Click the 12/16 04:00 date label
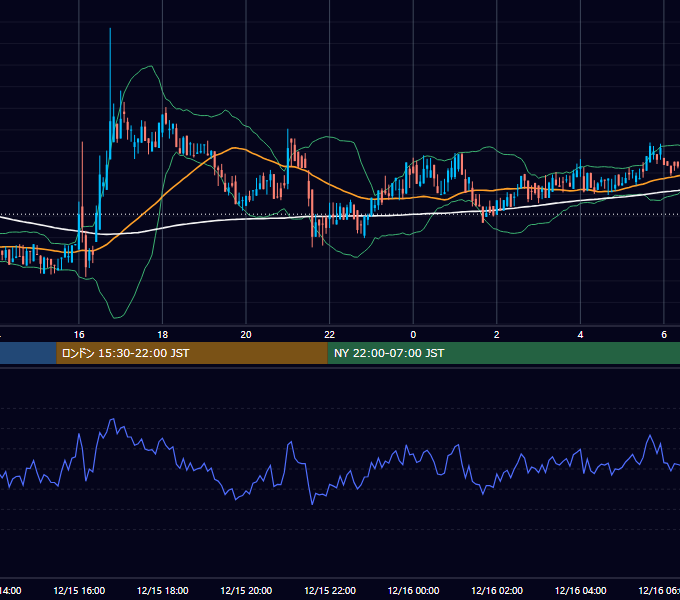 click(581, 590)
